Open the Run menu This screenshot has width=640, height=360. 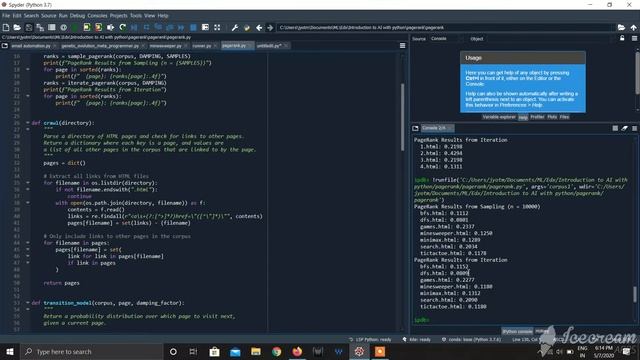63,16
